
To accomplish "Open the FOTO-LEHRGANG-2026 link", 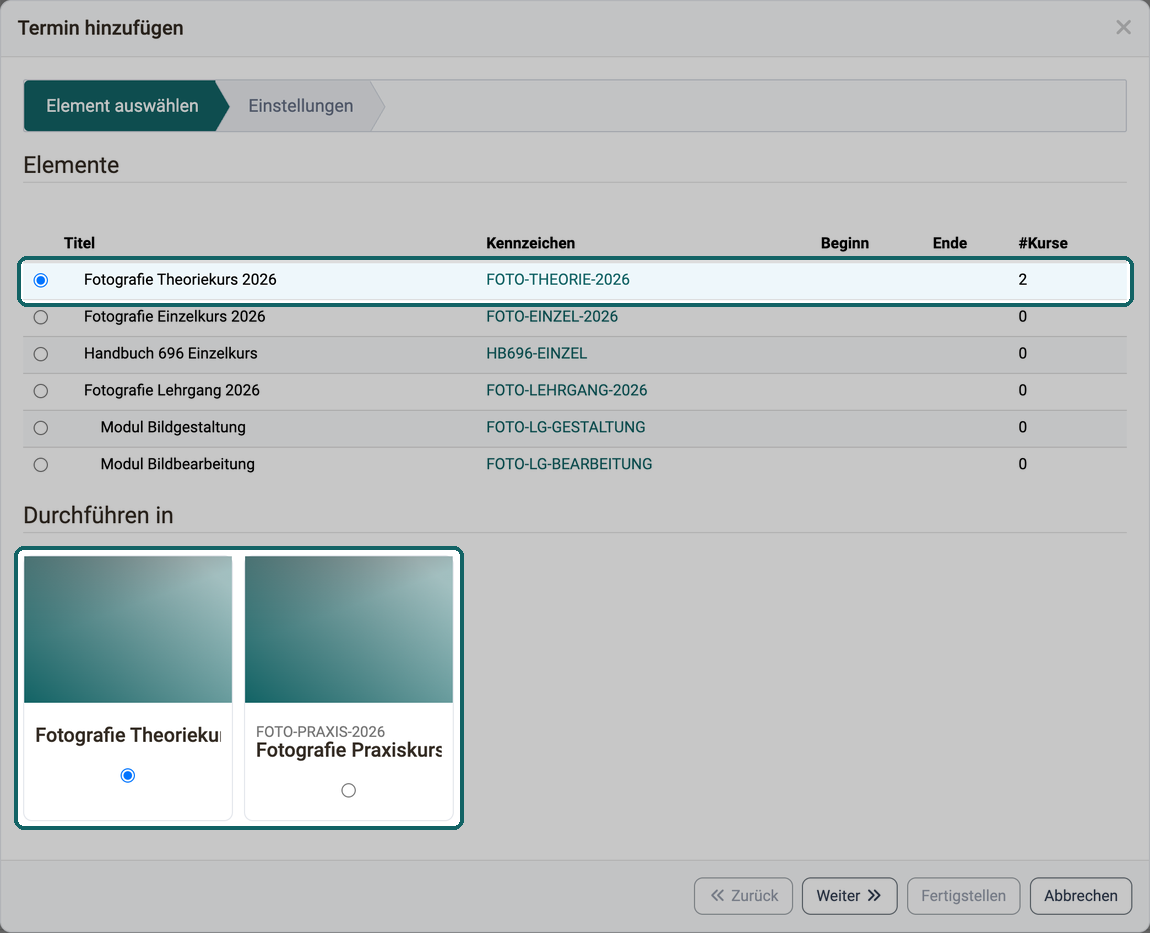I will click(566, 390).
